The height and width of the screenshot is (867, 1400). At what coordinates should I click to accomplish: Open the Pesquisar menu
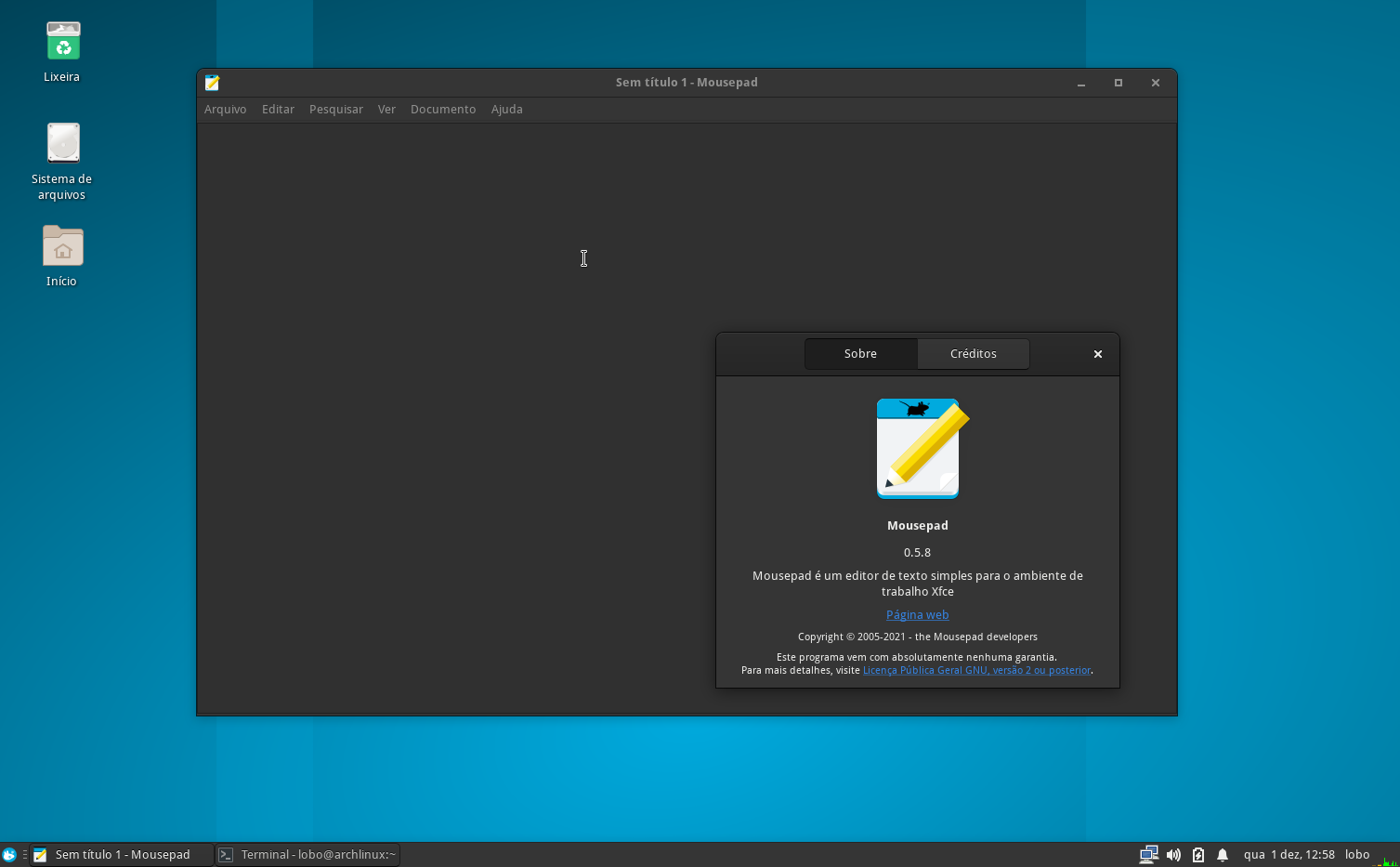(335, 109)
